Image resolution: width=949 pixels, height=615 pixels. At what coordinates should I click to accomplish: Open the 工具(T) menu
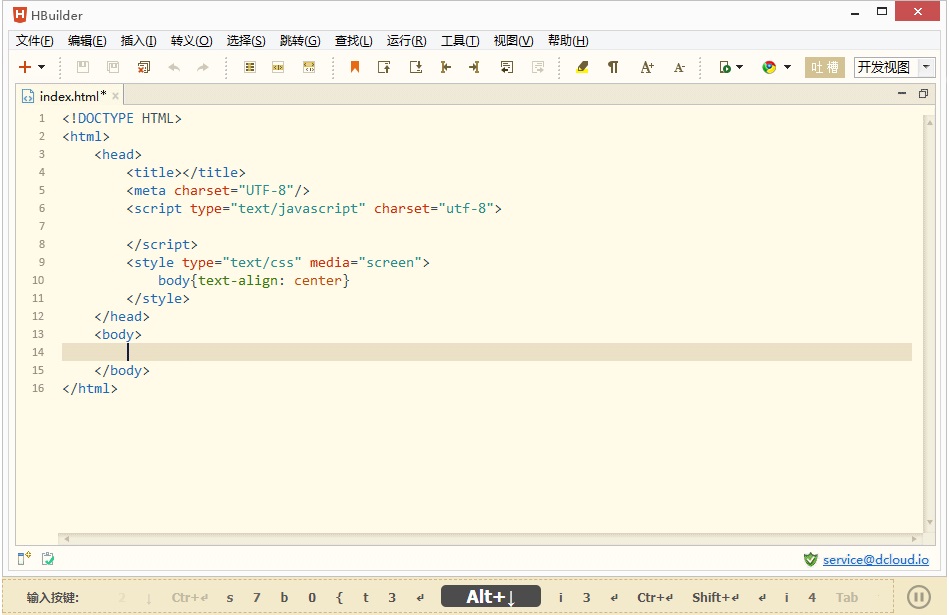point(460,41)
